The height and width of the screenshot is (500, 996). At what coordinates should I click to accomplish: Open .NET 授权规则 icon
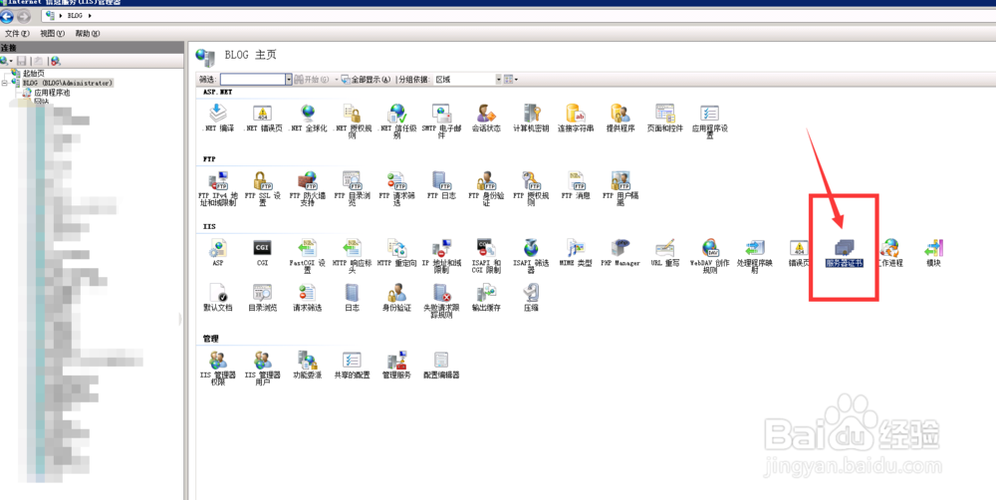352,121
